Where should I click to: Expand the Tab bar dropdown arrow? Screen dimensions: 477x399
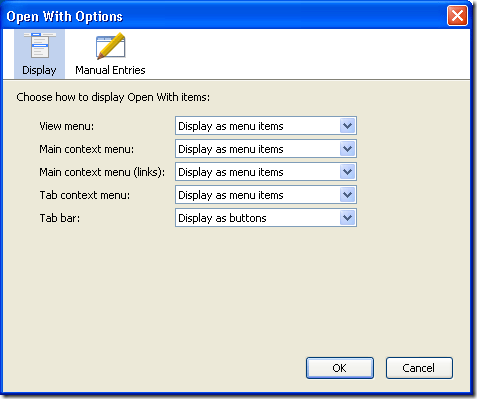click(x=347, y=218)
